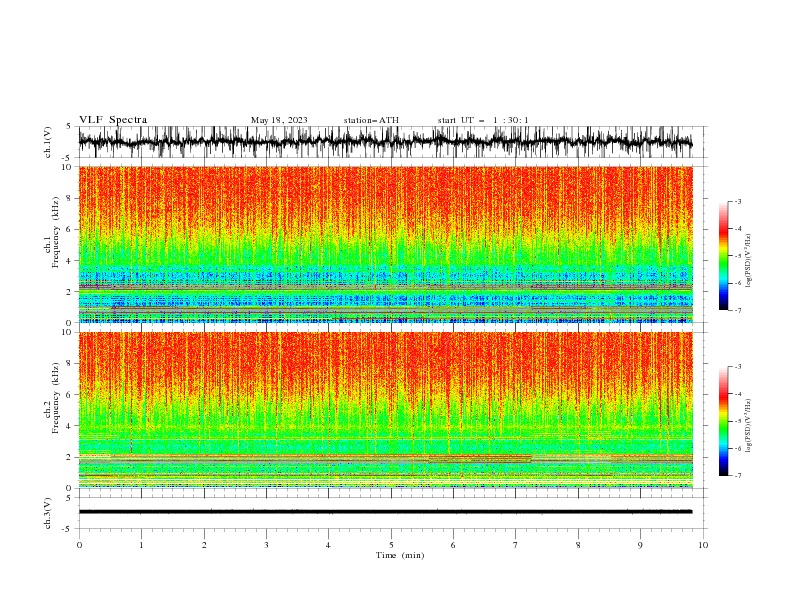This screenshot has width=792, height=612.
Task: Click the "-7" label on ch.1 colorbar
Action: [738, 310]
